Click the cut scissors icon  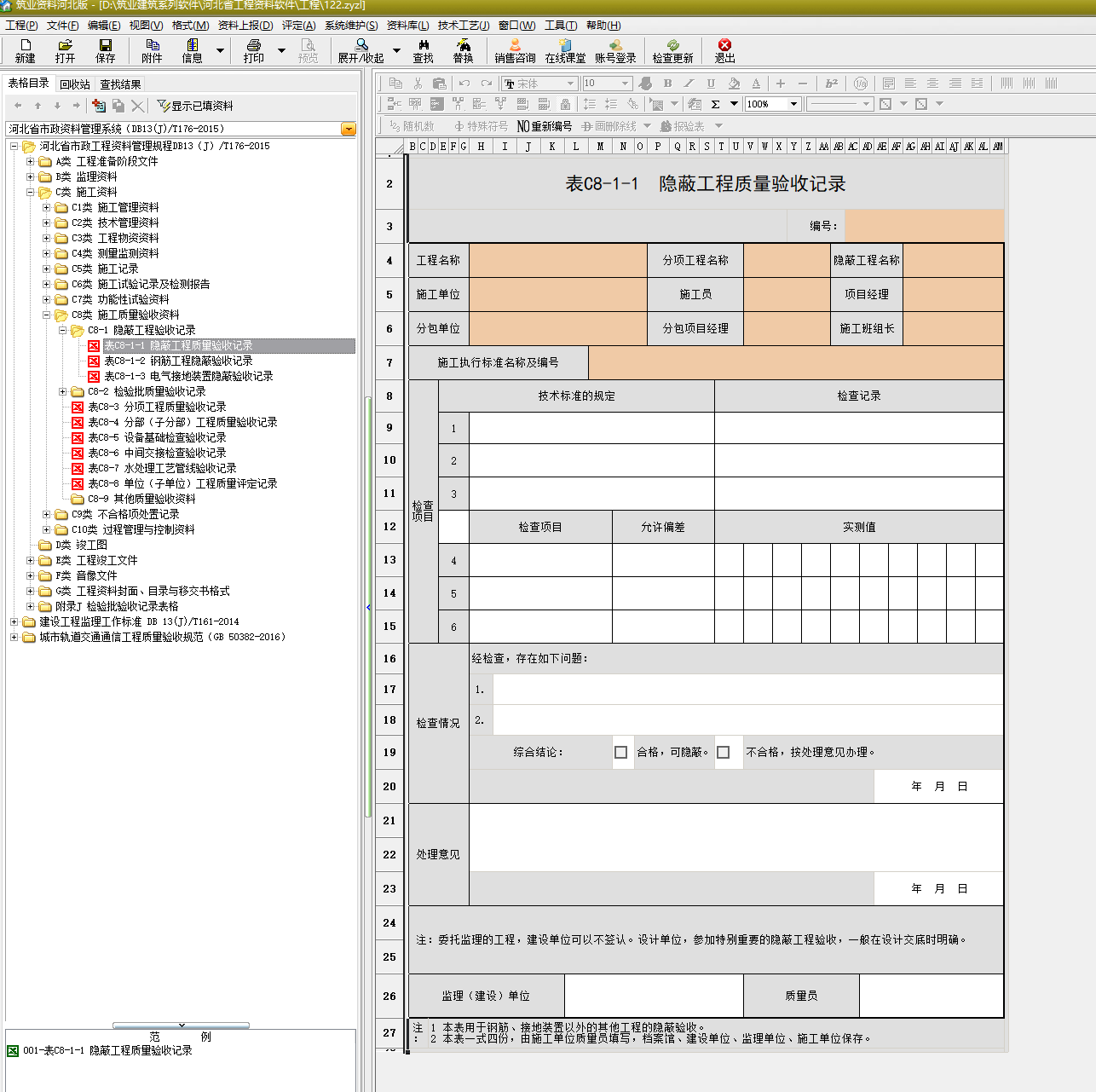[x=418, y=84]
